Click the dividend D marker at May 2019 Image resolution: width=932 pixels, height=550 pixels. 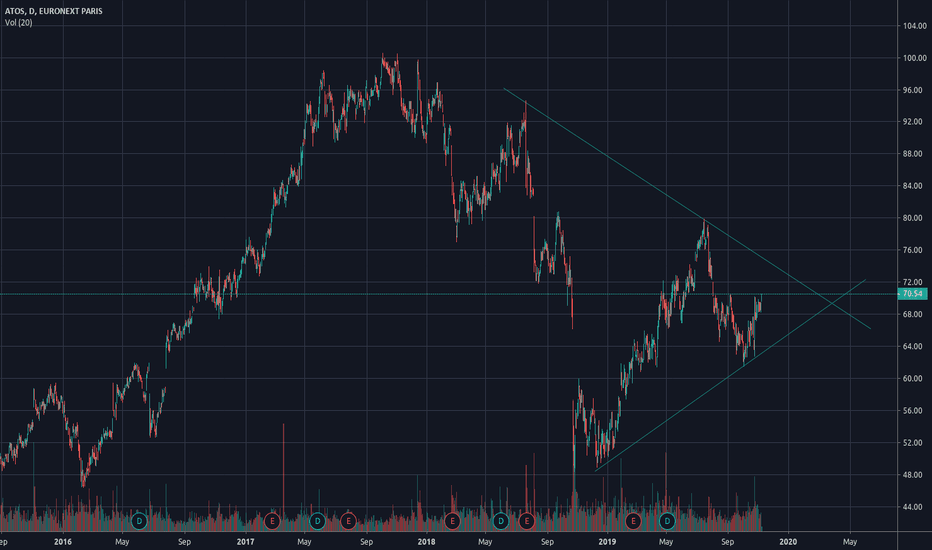[x=667, y=521]
